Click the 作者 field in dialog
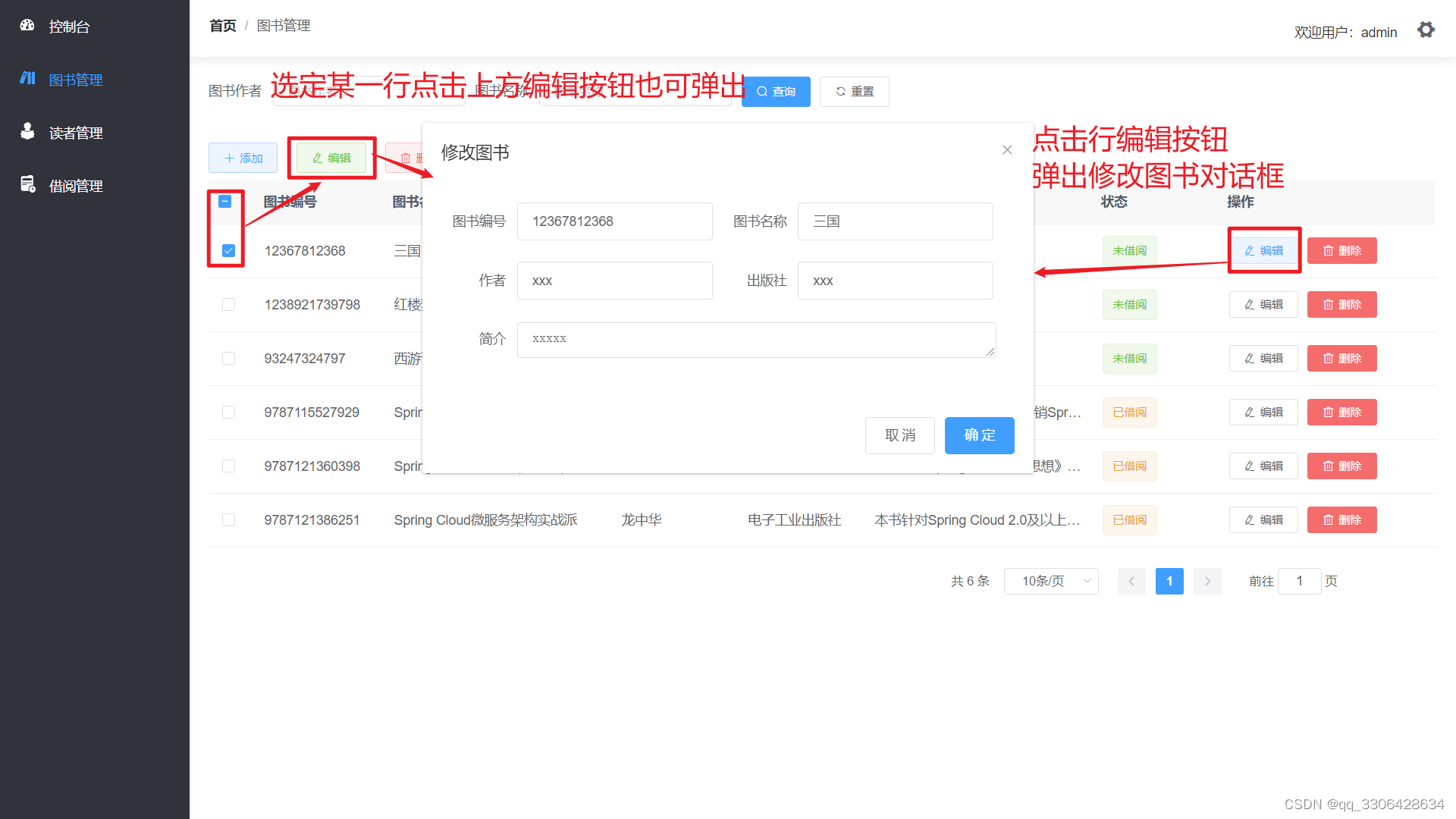The height and width of the screenshot is (819, 1456). click(615, 281)
